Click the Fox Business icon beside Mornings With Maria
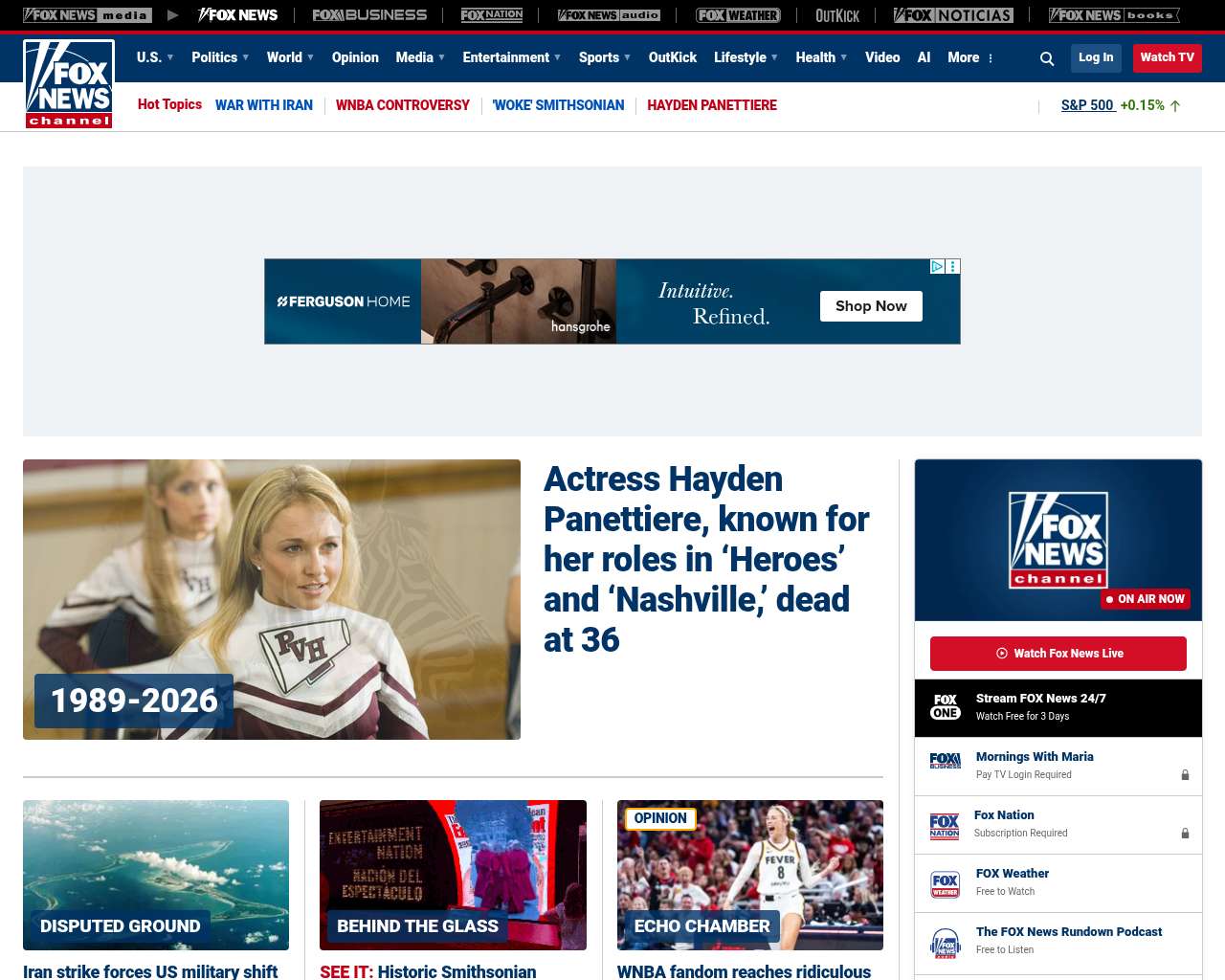The width and height of the screenshot is (1225, 980). [x=946, y=761]
